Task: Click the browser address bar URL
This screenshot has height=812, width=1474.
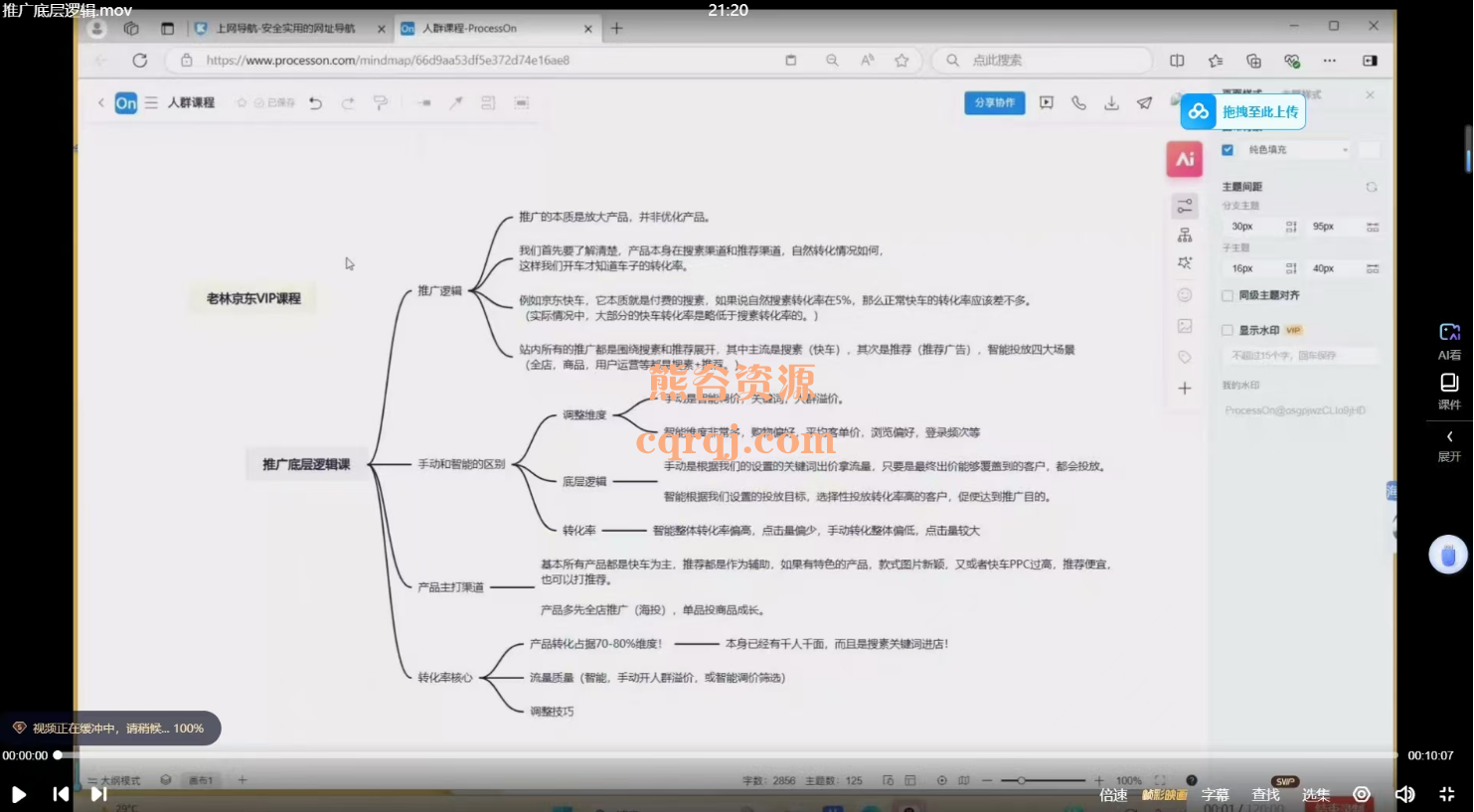Action: coord(388,61)
